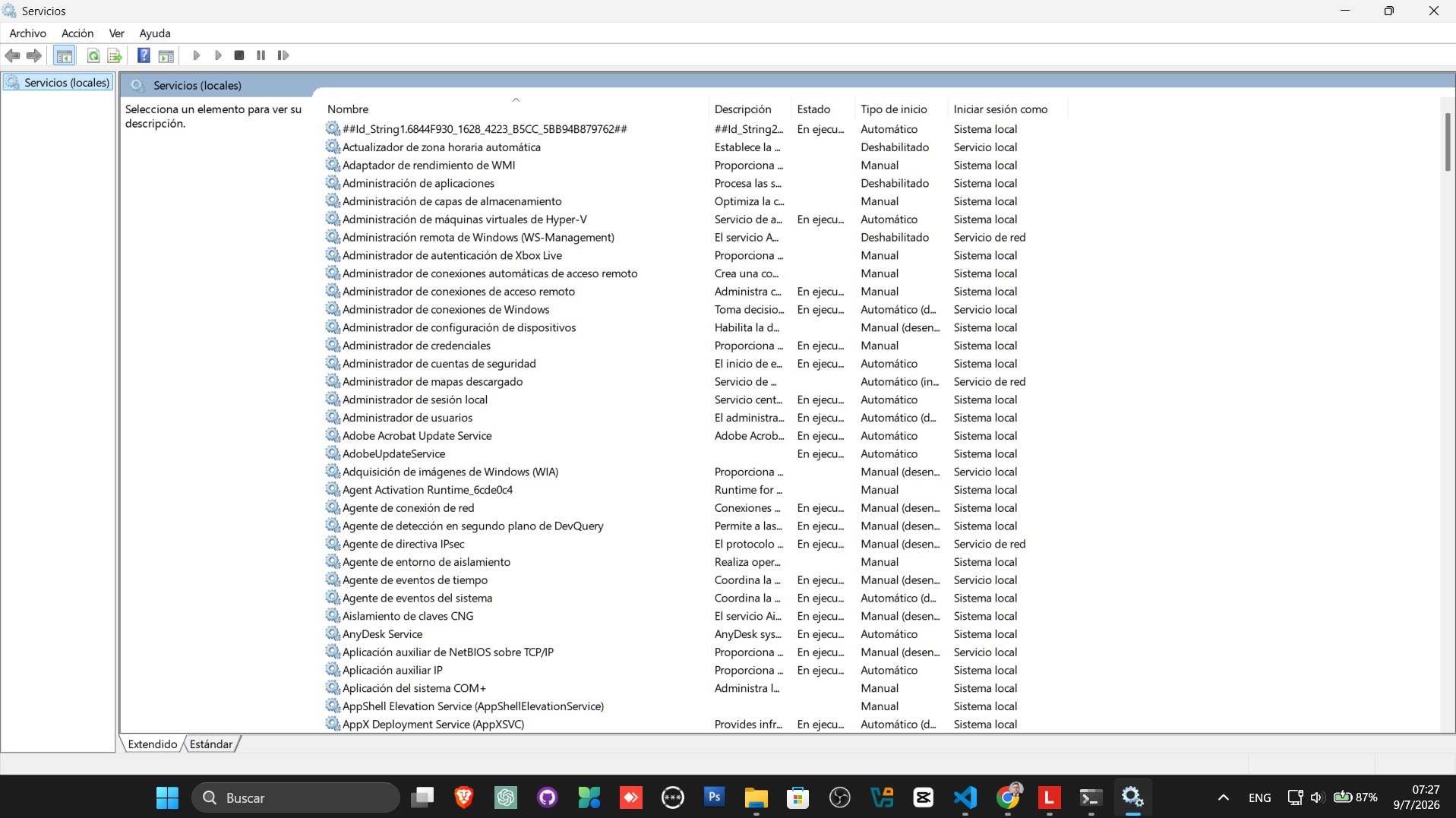Show hidden system tray icons
Image resolution: width=1456 pixels, height=818 pixels.
tap(1223, 797)
